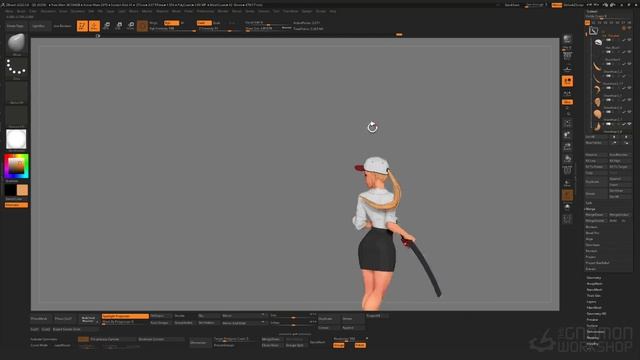The width and height of the screenshot is (640, 360).
Task: Click the orange Menus button
Action: (x=557, y=5)
